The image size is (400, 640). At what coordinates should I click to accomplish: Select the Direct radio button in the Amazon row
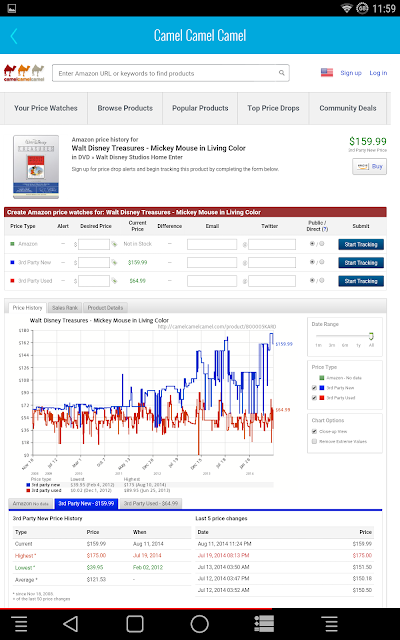point(322,244)
